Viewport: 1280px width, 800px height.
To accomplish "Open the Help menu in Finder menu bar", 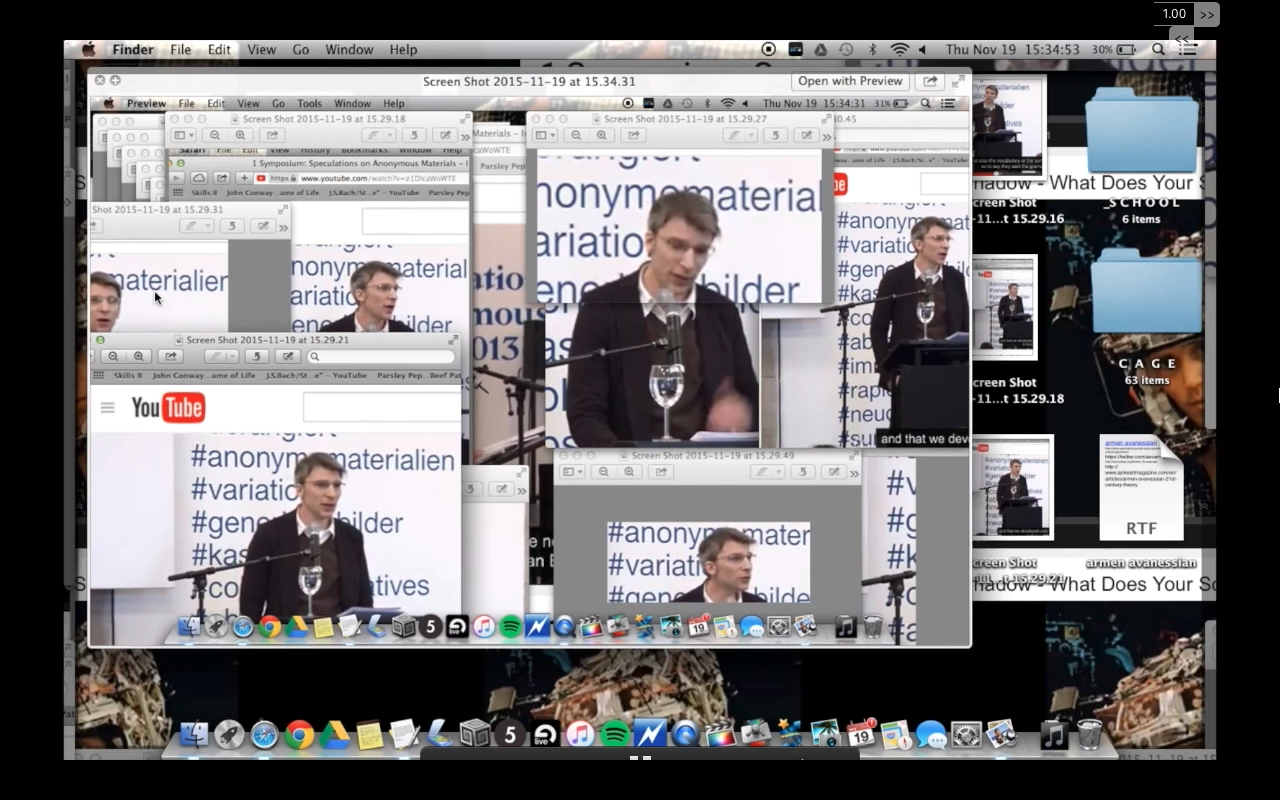I will tap(403, 49).
